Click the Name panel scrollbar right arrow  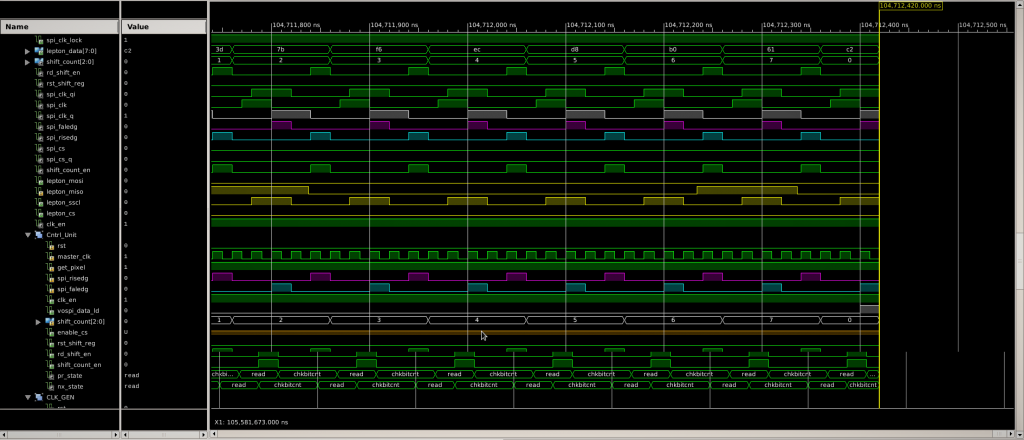pos(116,434)
